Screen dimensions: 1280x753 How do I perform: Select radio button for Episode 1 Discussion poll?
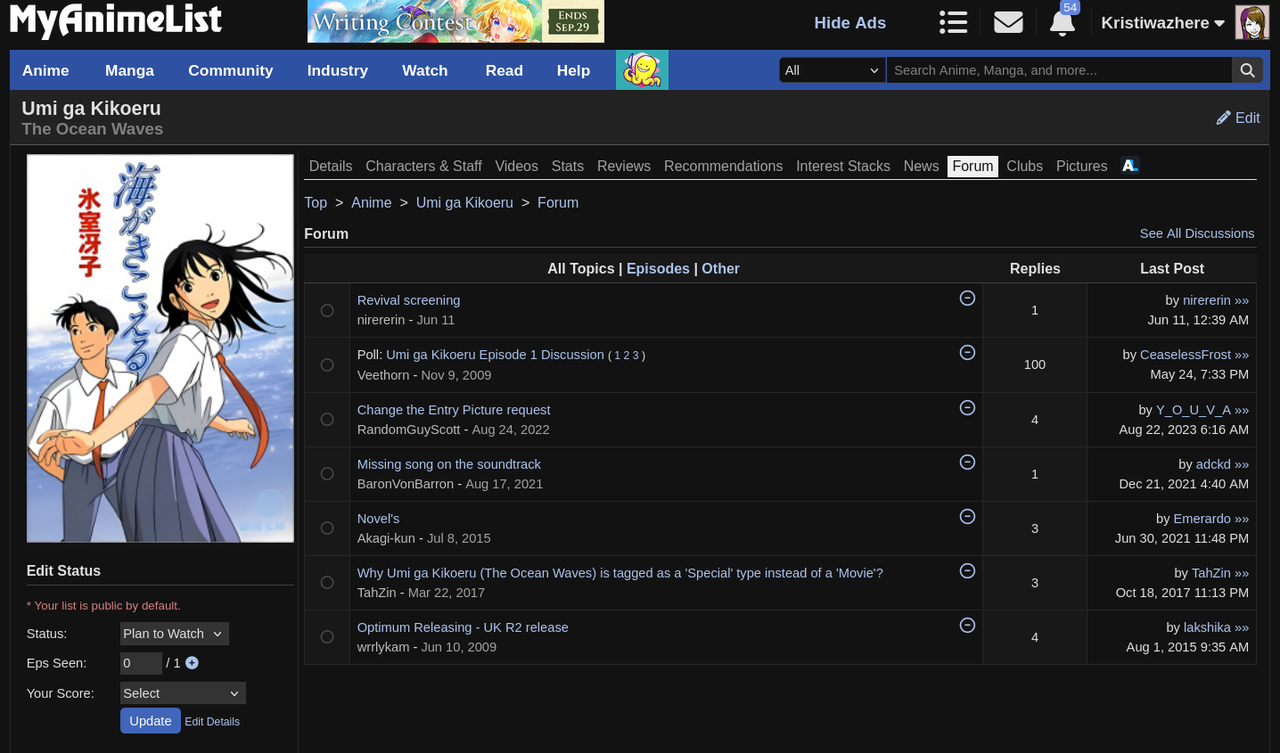[x=327, y=365]
